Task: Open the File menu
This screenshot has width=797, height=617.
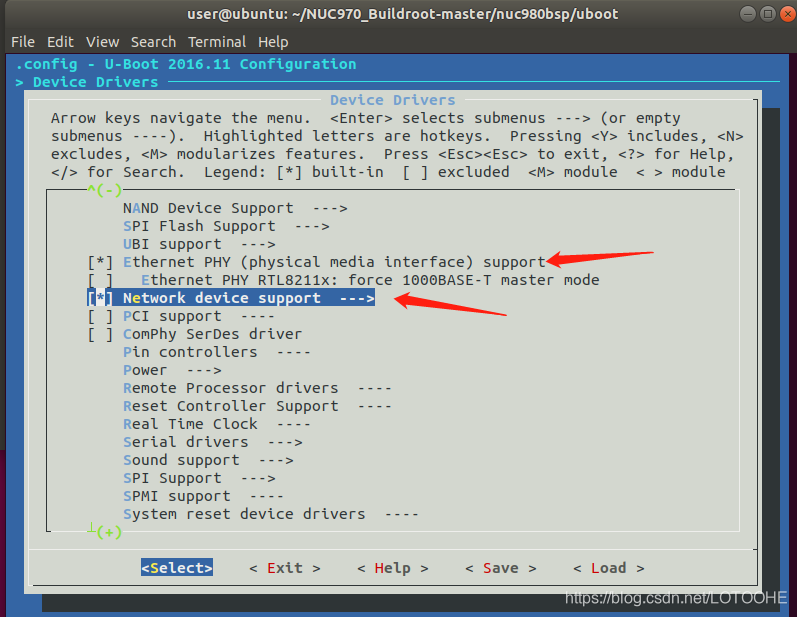Action: [23, 42]
